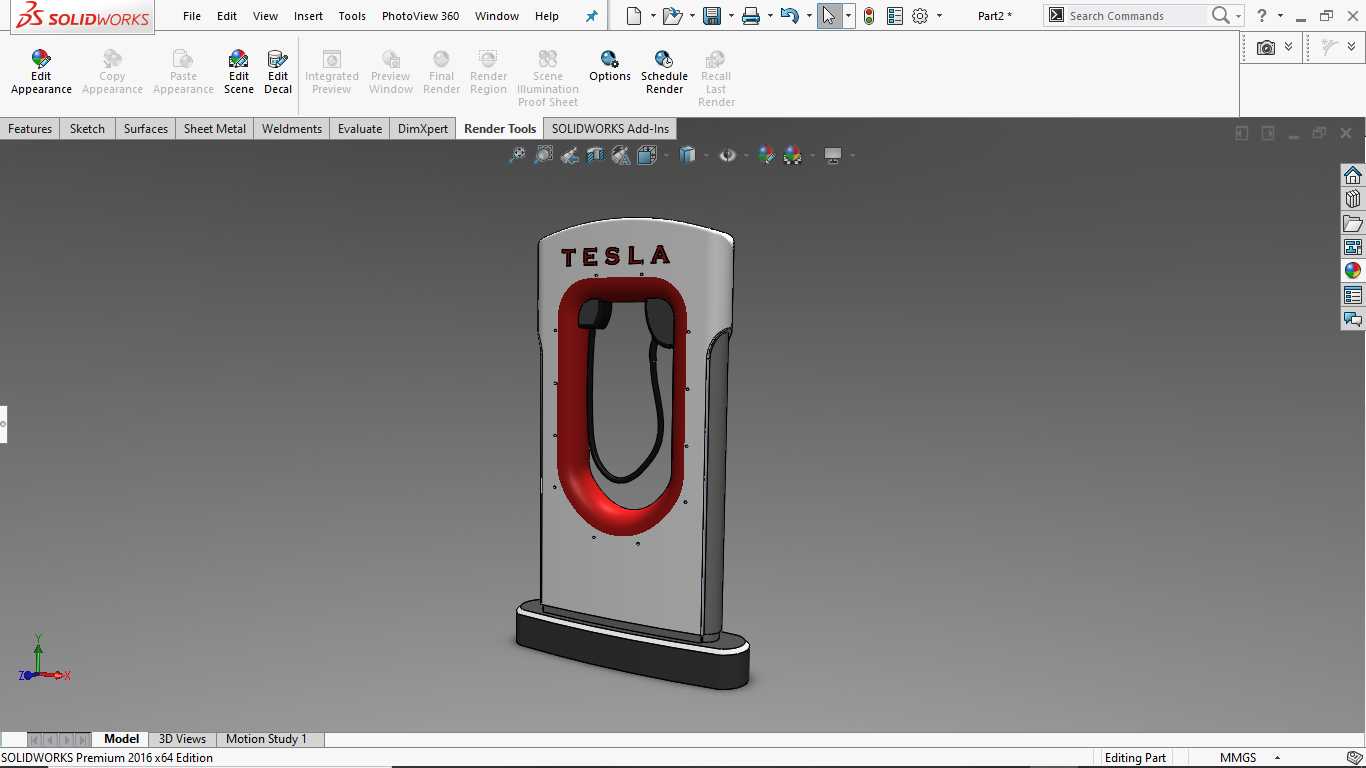The image size is (1366, 768).
Task: Expand the Save dropdown arrow
Action: [x=731, y=16]
